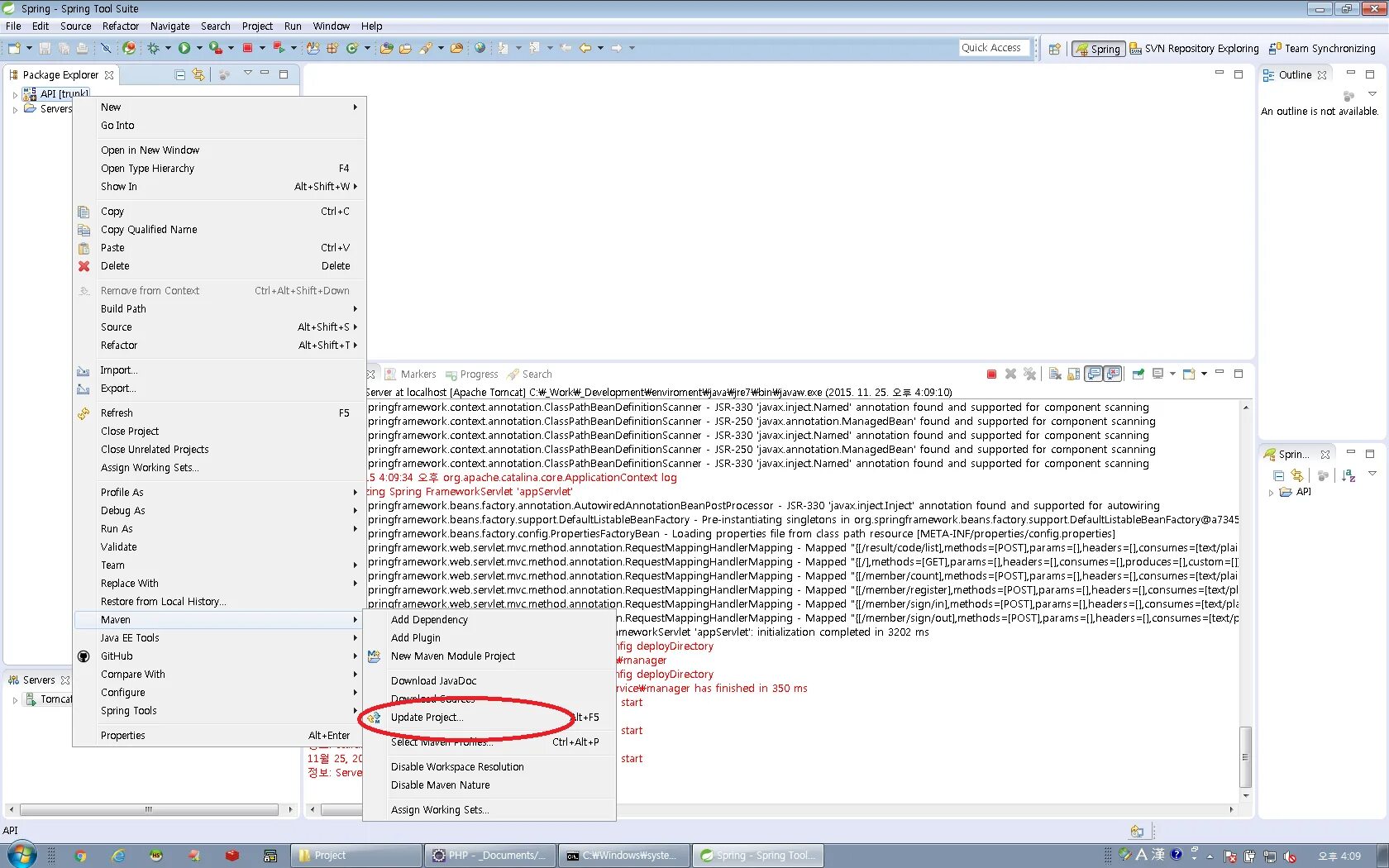Open SVN Repository Exploring perspective
This screenshot has height=868, width=1389.
pos(1194,49)
